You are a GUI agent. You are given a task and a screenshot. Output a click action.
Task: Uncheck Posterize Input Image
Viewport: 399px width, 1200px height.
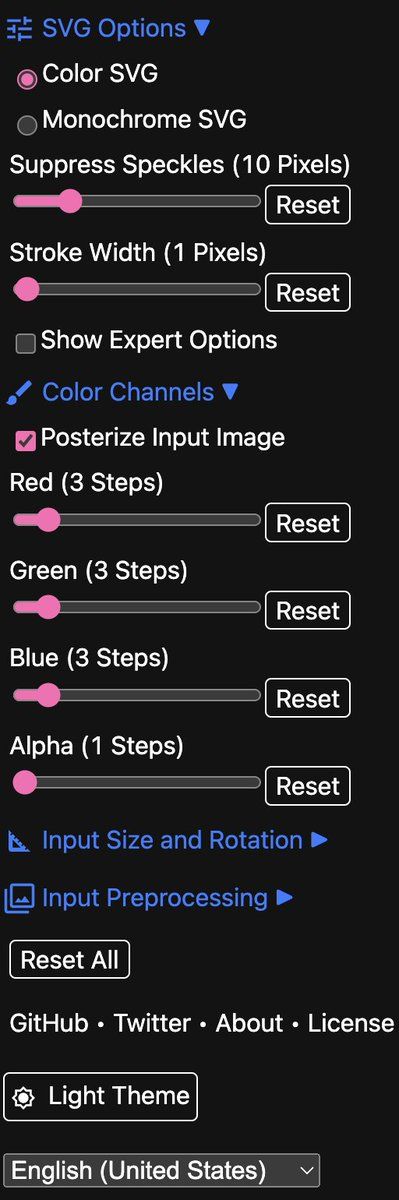pyautogui.click(x=26, y=441)
